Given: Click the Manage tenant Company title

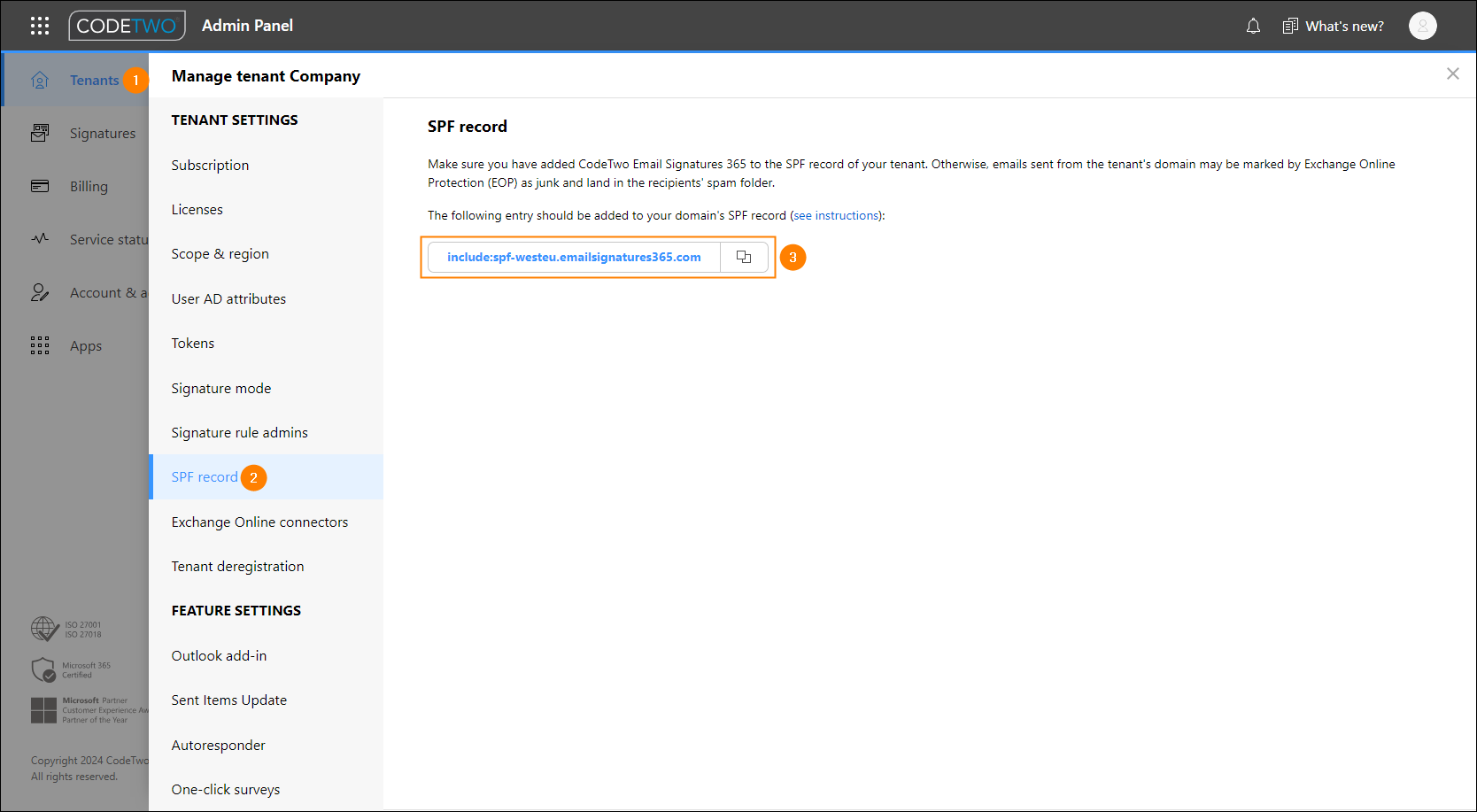Looking at the screenshot, I should point(266,76).
